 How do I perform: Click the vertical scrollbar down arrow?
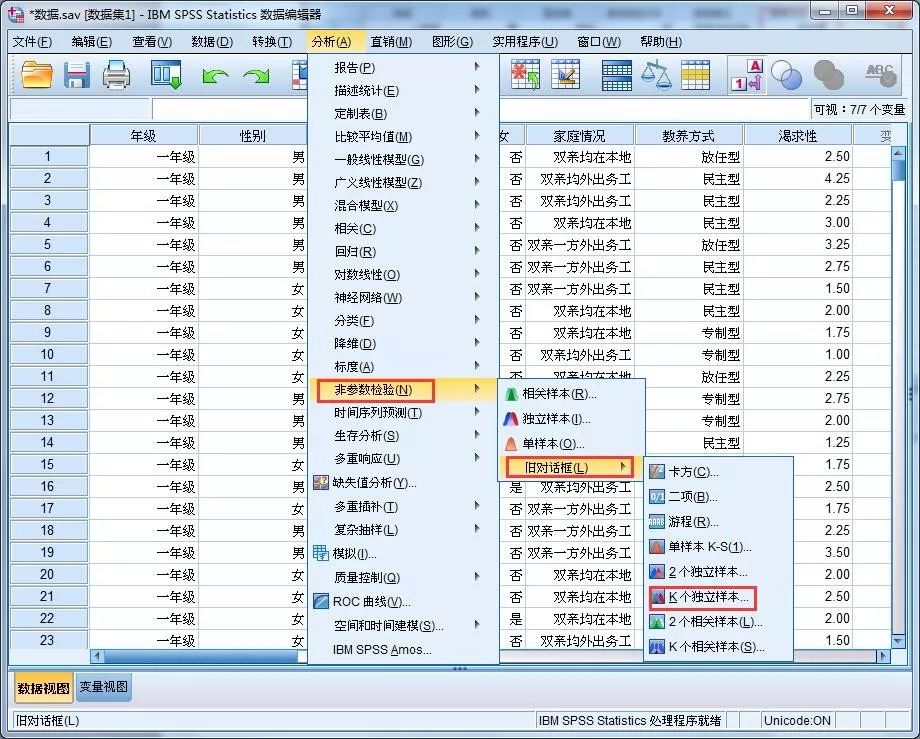click(x=898, y=642)
